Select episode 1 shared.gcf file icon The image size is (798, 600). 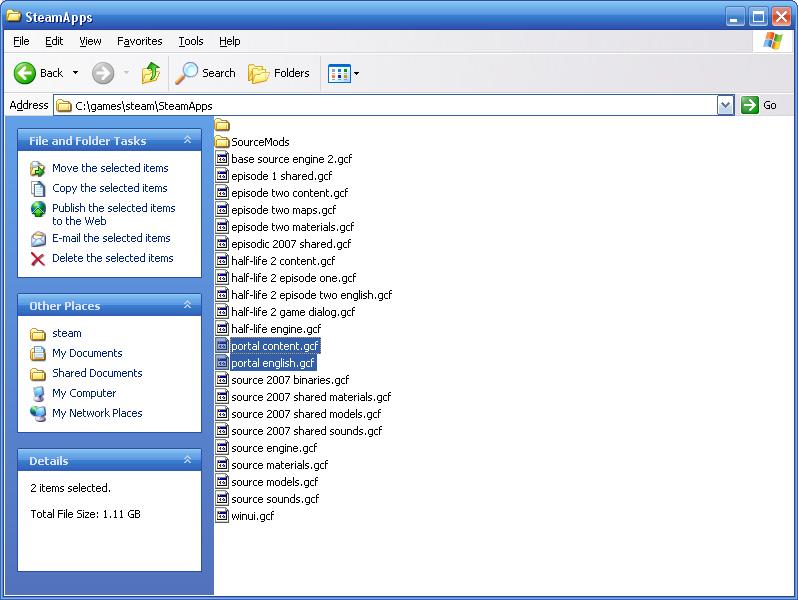[x=222, y=176]
